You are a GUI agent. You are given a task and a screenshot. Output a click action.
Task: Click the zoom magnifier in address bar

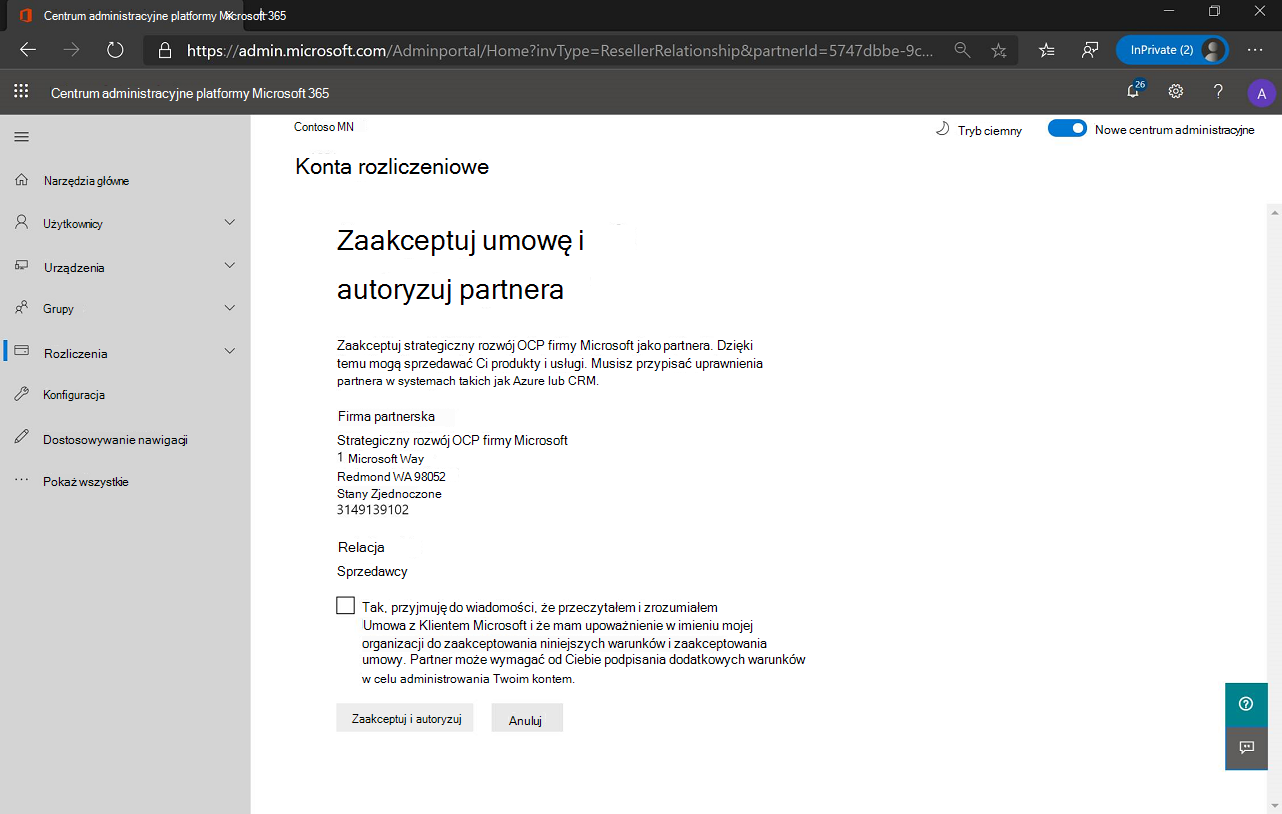962,50
